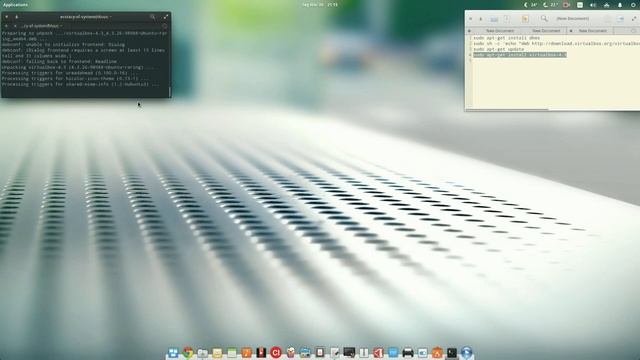640x360 pixels.
Task: Select the third 'New Document' tab in editor
Action: (x=593, y=31)
